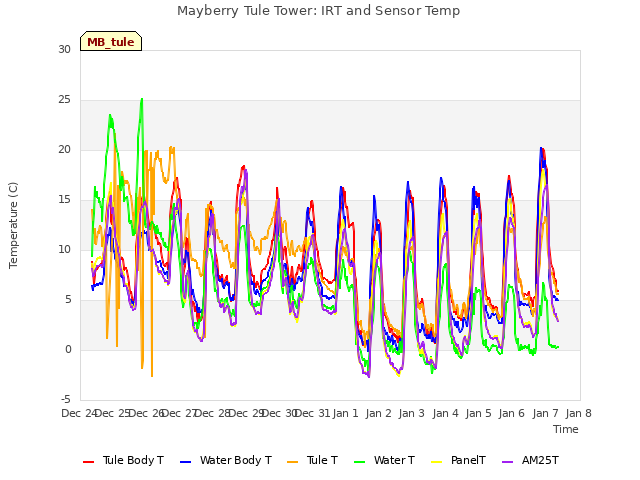Toggle the PanelT legend entry
Image resolution: width=640 pixels, height=480 pixels.
458,460
